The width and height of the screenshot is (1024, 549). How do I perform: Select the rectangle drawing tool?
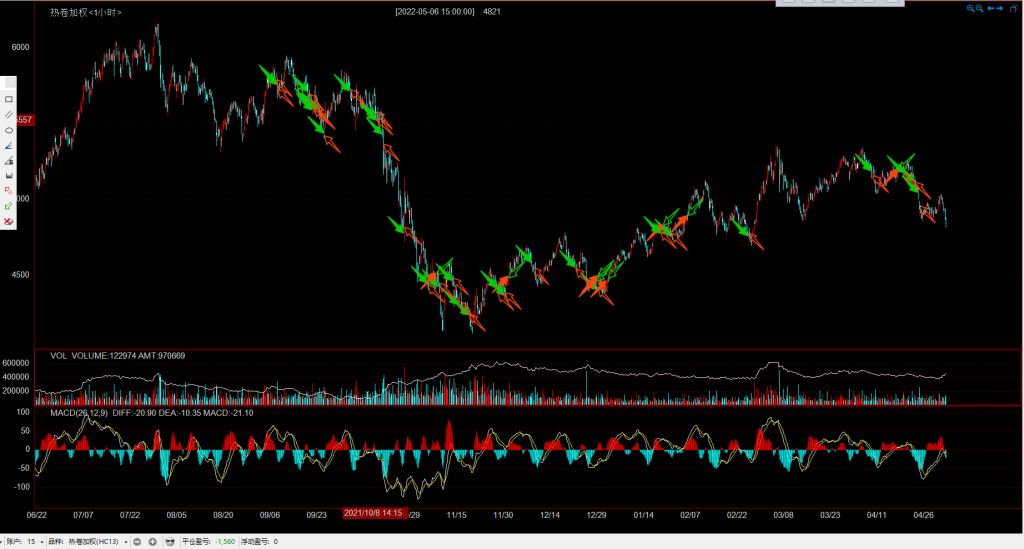[x=9, y=99]
